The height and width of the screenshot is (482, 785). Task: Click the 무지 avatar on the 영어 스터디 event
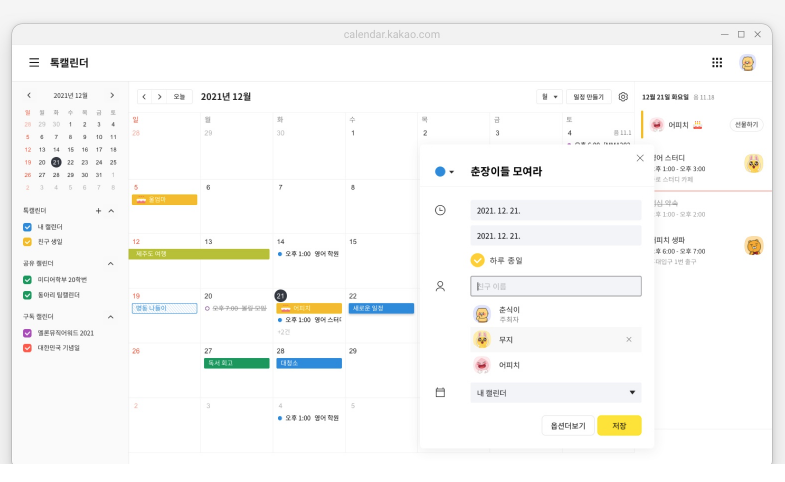coord(753,163)
